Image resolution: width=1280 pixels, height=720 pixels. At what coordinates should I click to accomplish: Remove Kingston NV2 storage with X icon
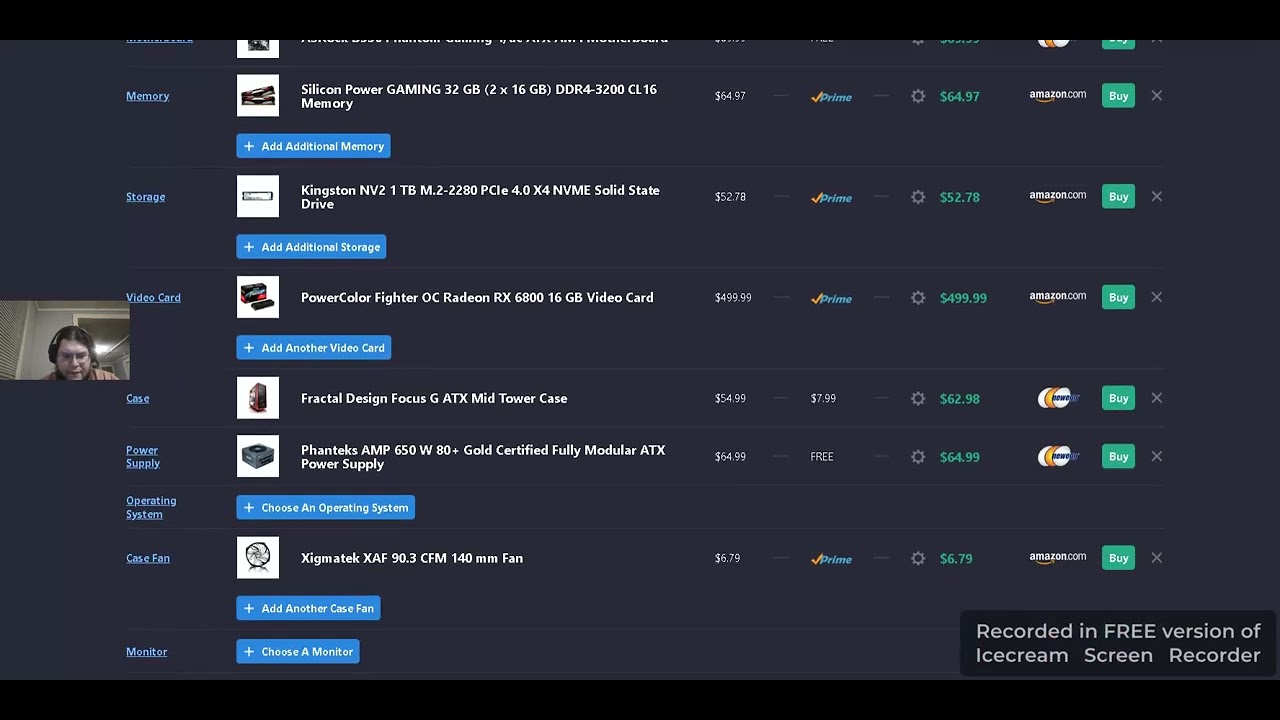click(1156, 197)
